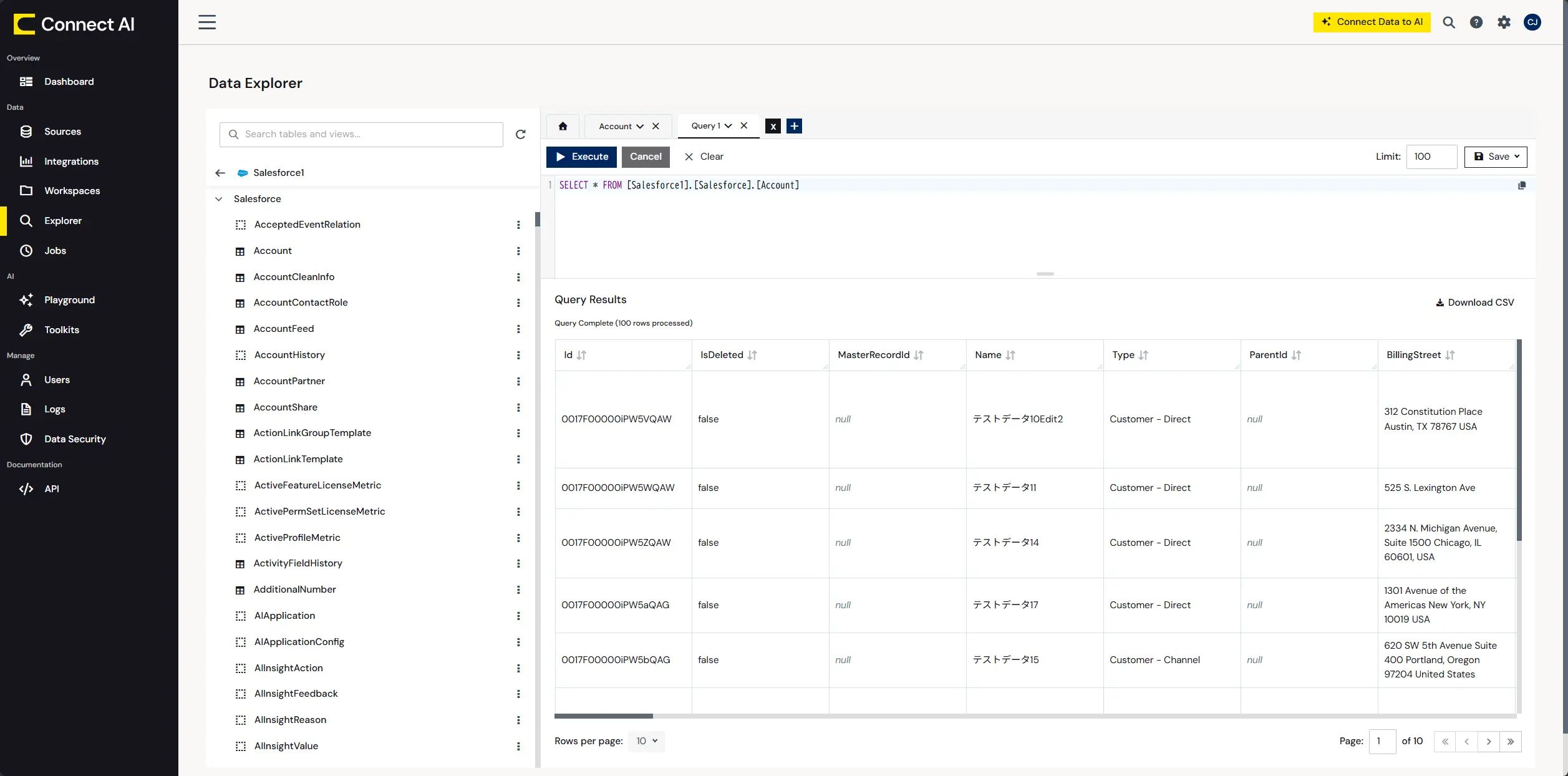
Task: Sort results by the Id column
Action: coord(581,355)
